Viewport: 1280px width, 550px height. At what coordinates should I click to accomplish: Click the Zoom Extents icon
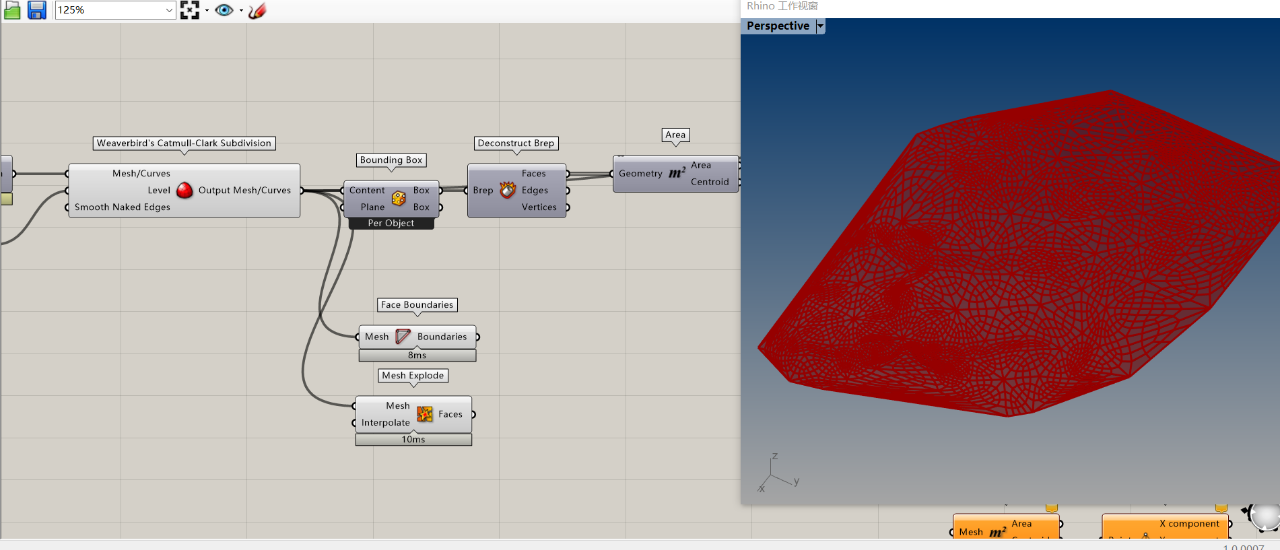click(190, 10)
